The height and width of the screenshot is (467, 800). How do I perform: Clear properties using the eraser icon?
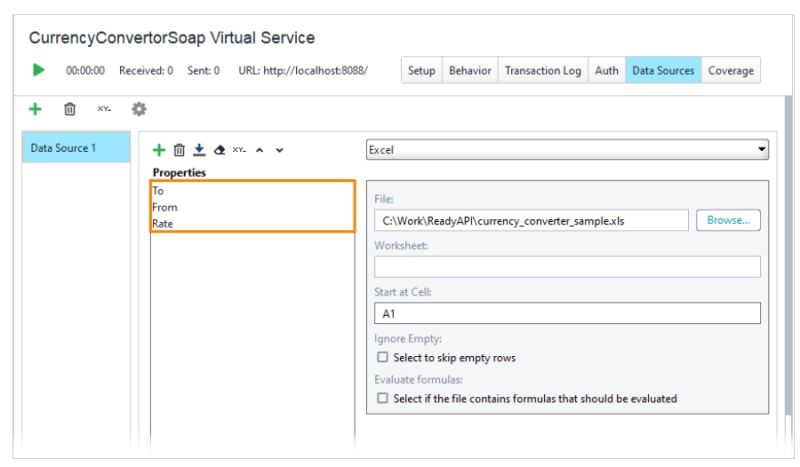point(219,150)
